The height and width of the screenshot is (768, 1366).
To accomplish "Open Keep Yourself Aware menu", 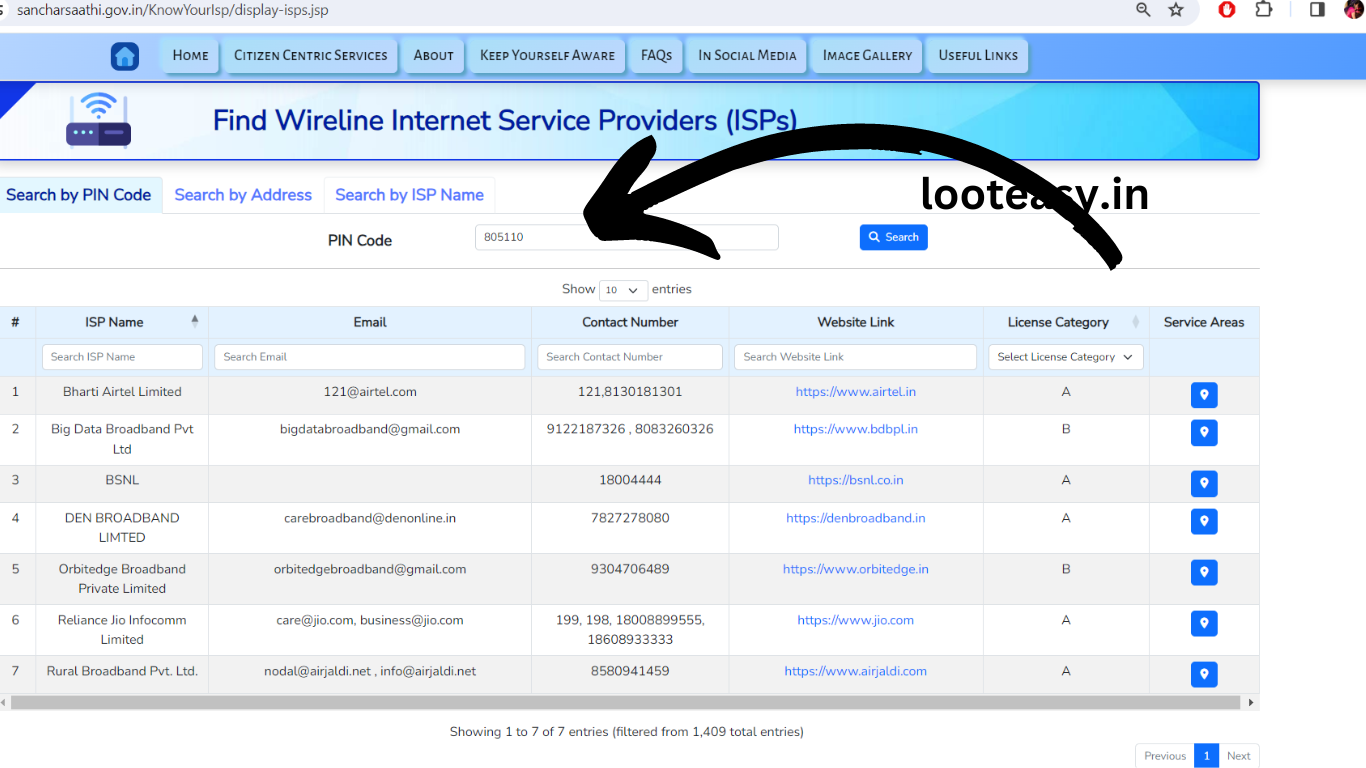I will pos(547,56).
